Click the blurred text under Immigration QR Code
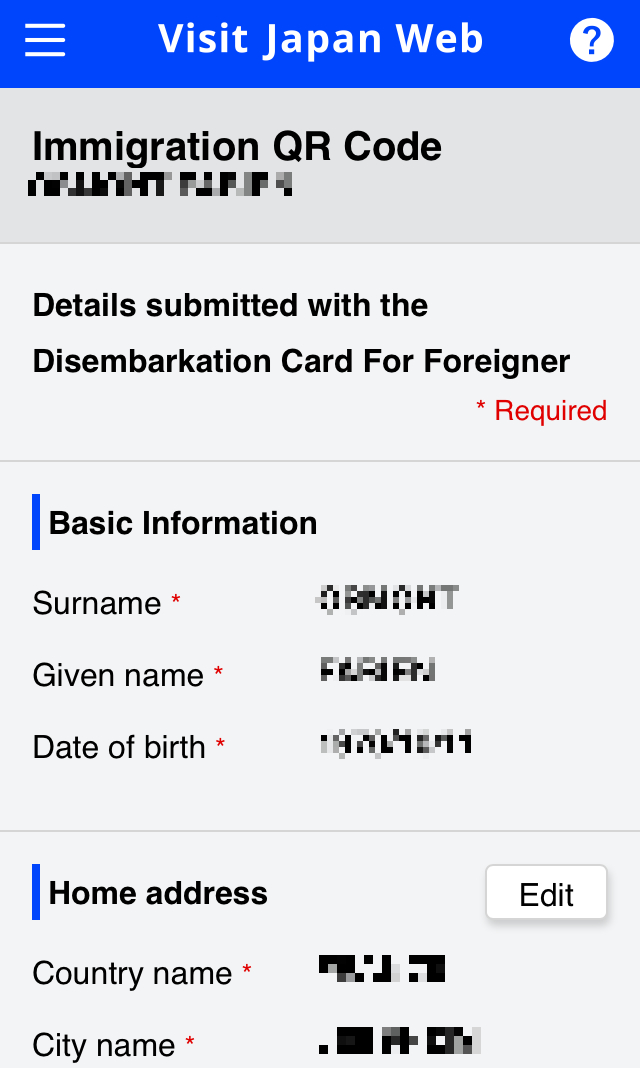Viewport: 640px width, 1068px height. click(x=162, y=184)
